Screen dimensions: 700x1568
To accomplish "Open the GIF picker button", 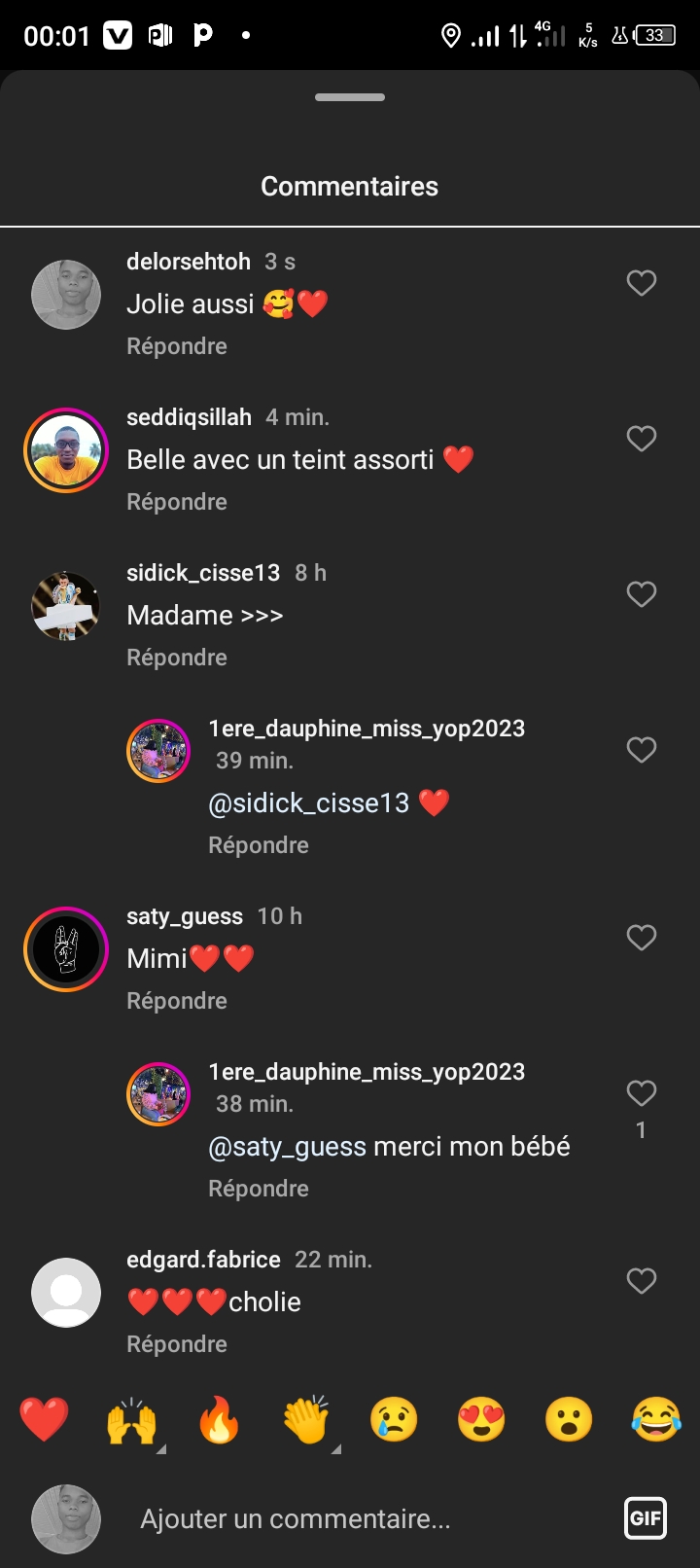I will tap(646, 1518).
